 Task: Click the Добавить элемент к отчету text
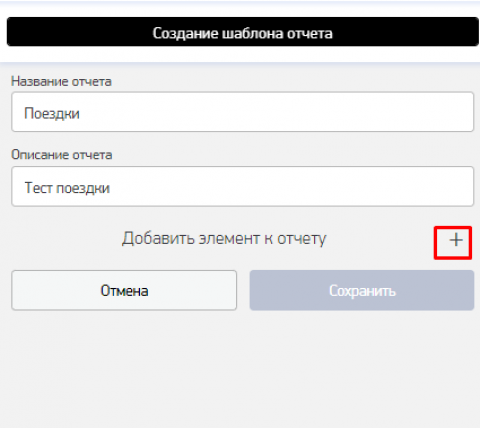[x=224, y=239]
